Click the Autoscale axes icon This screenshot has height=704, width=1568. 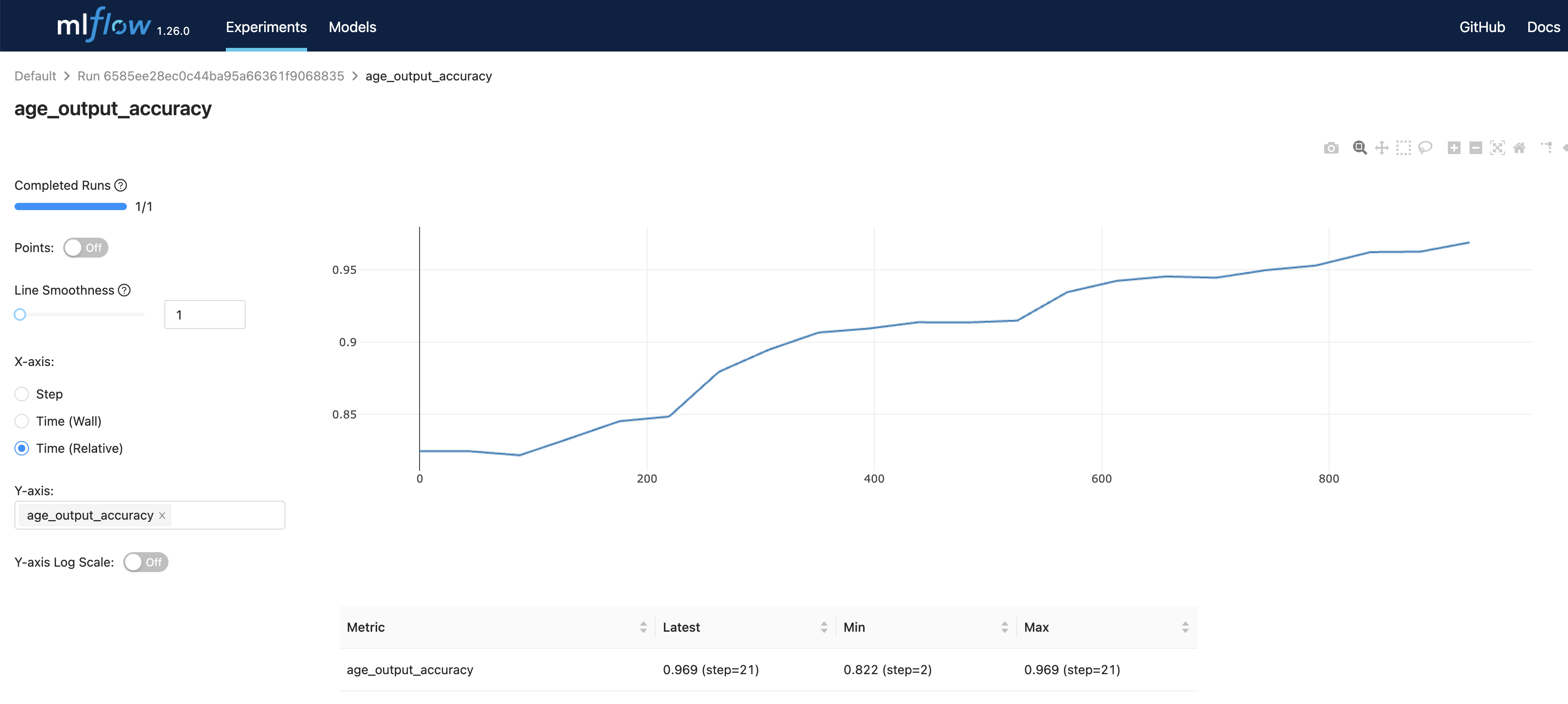(x=1497, y=148)
